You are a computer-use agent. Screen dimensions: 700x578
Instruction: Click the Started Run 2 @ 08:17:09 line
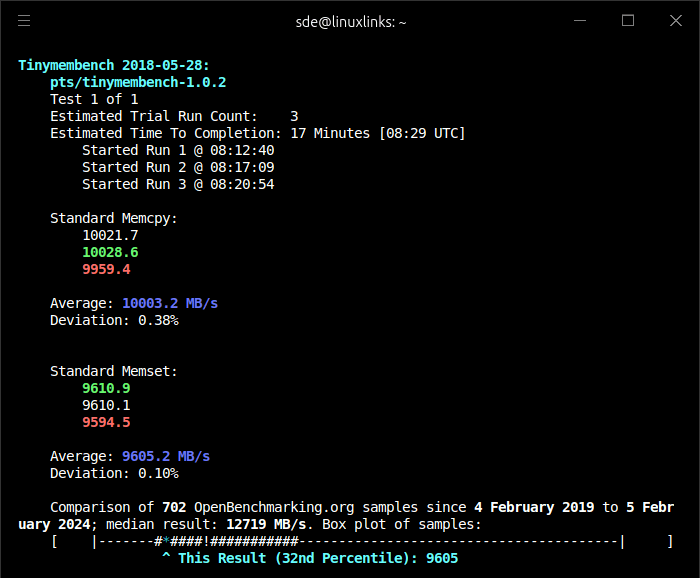click(178, 167)
